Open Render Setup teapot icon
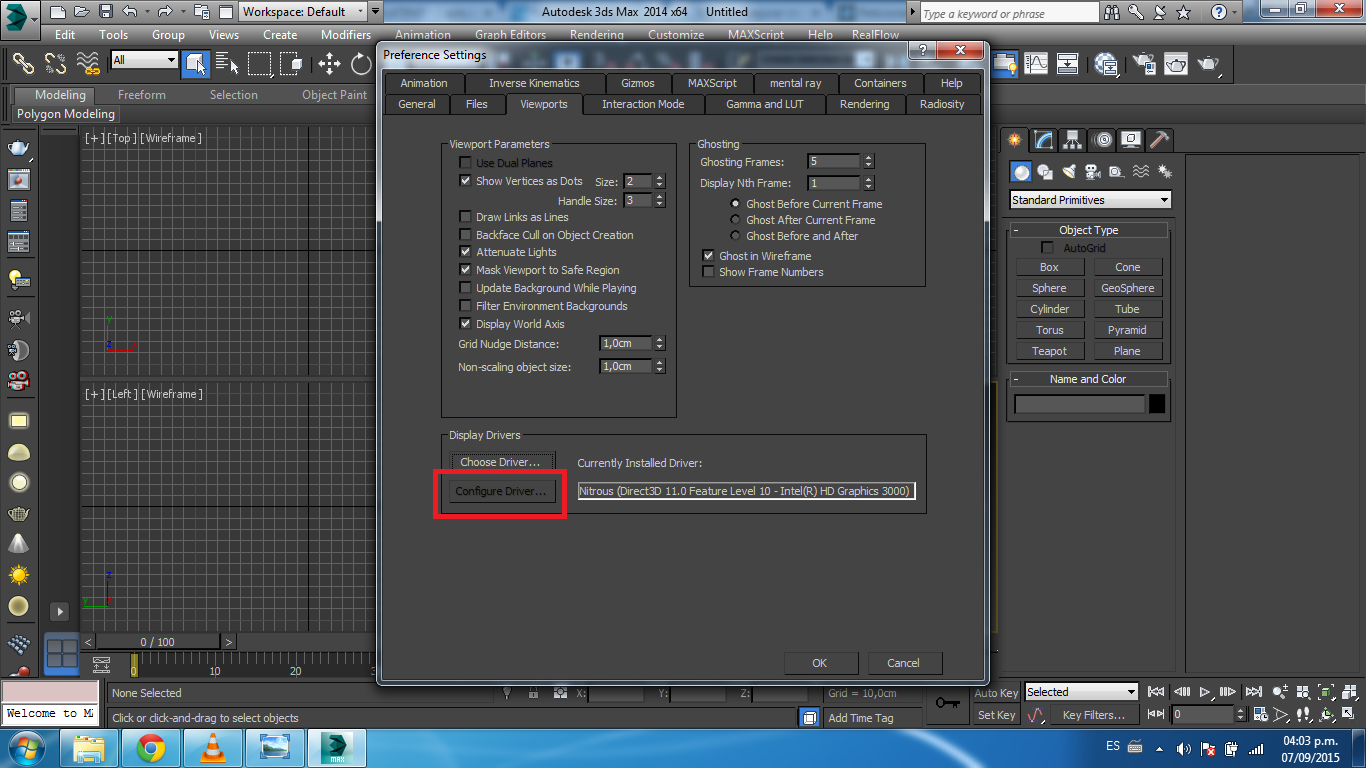The width and height of the screenshot is (1366, 768). click(1144, 63)
